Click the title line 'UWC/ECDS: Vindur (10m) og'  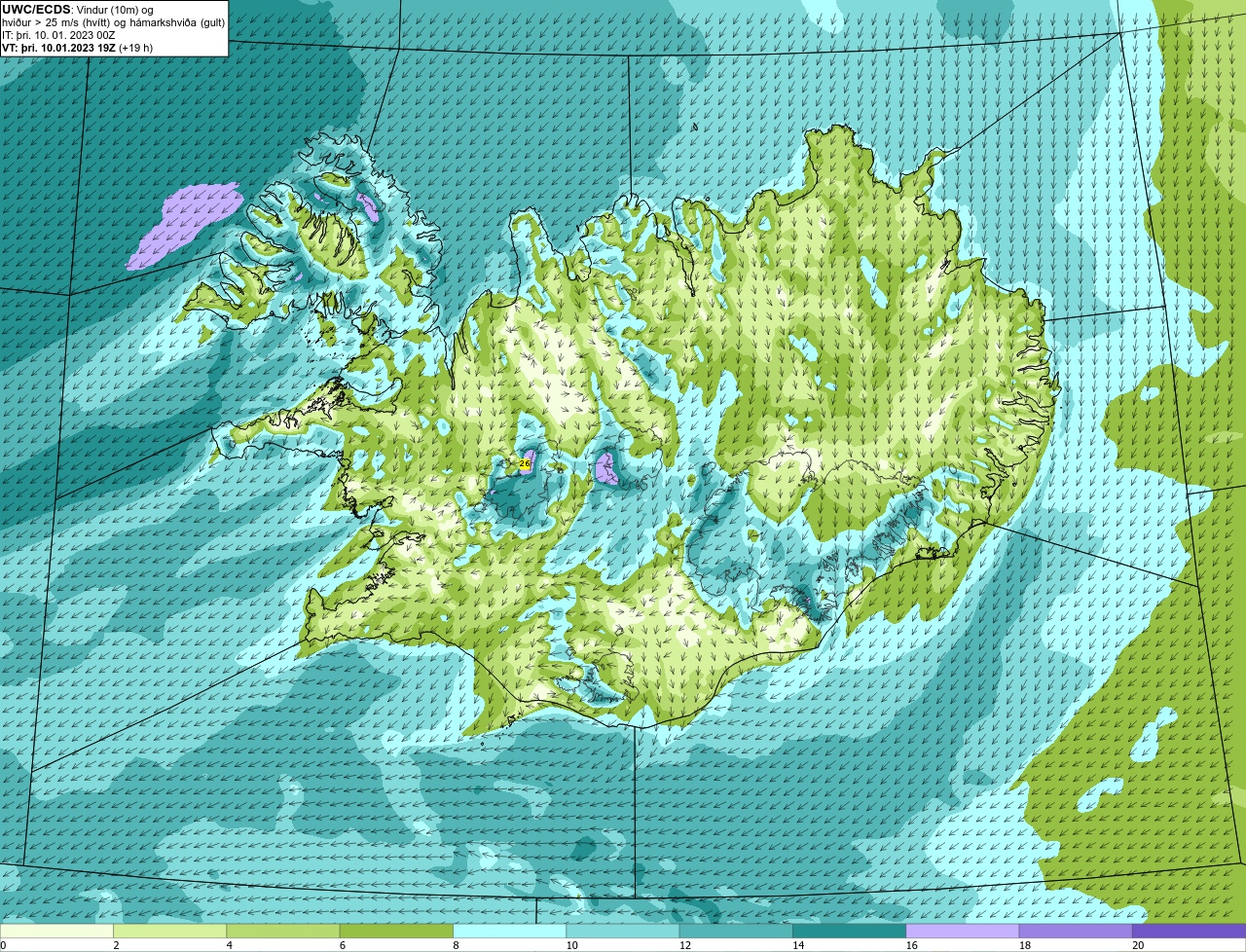coord(78,9)
